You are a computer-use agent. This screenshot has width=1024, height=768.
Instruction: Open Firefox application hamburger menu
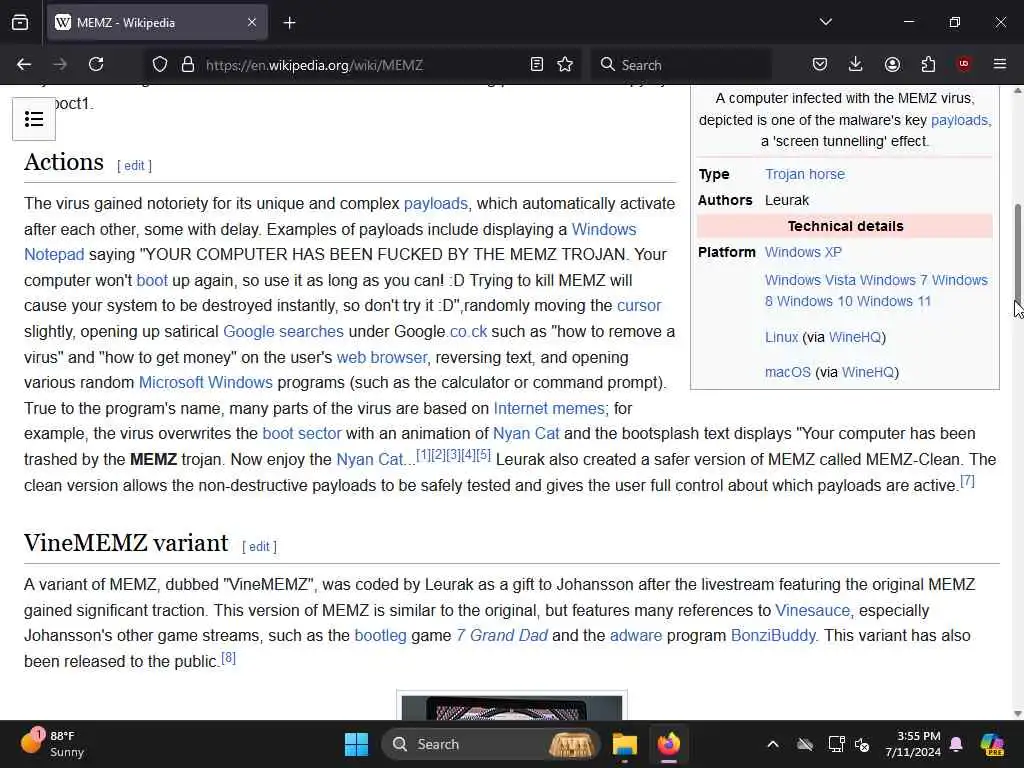(999, 64)
